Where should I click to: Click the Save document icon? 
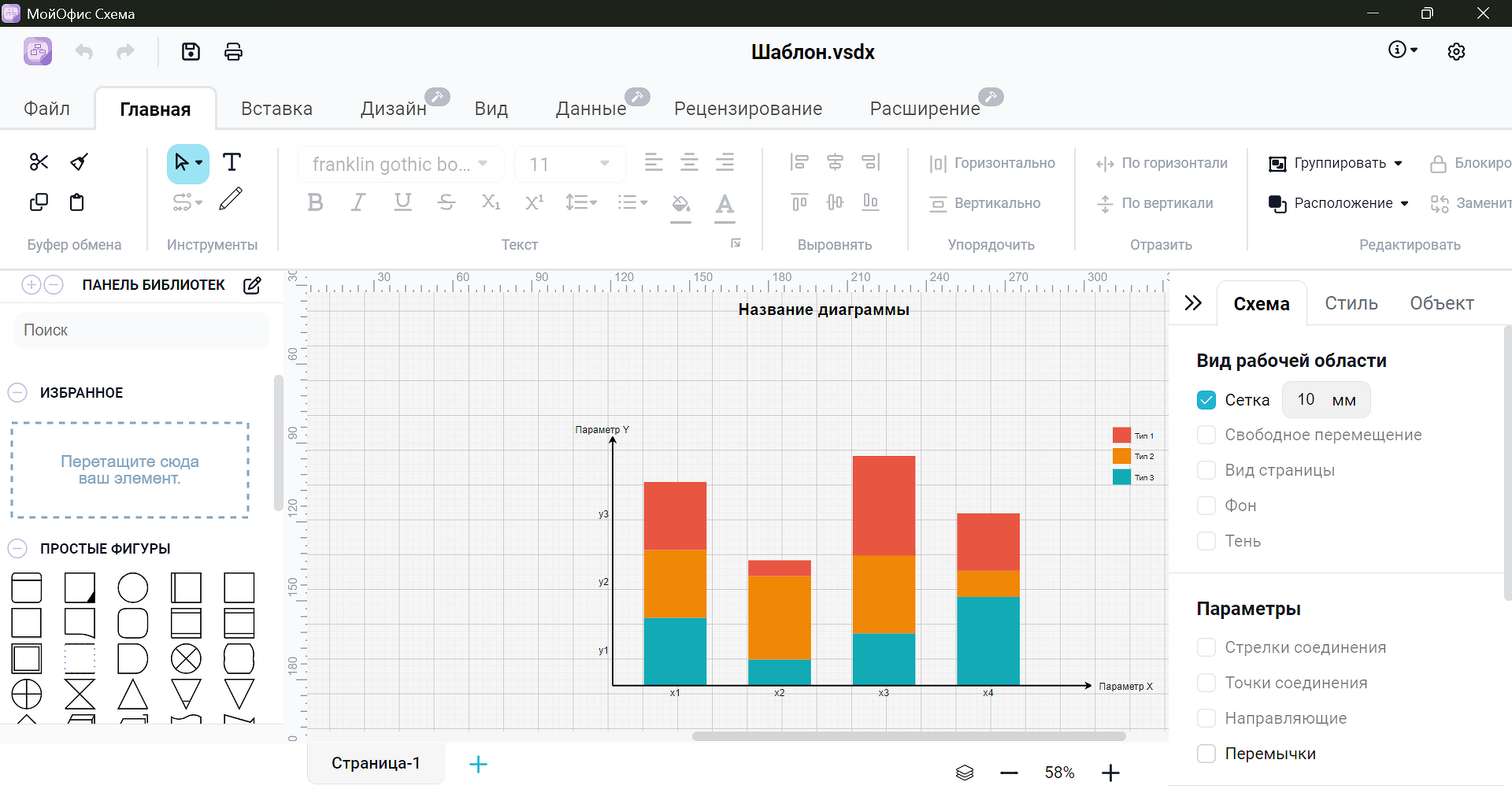pos(191,52)
